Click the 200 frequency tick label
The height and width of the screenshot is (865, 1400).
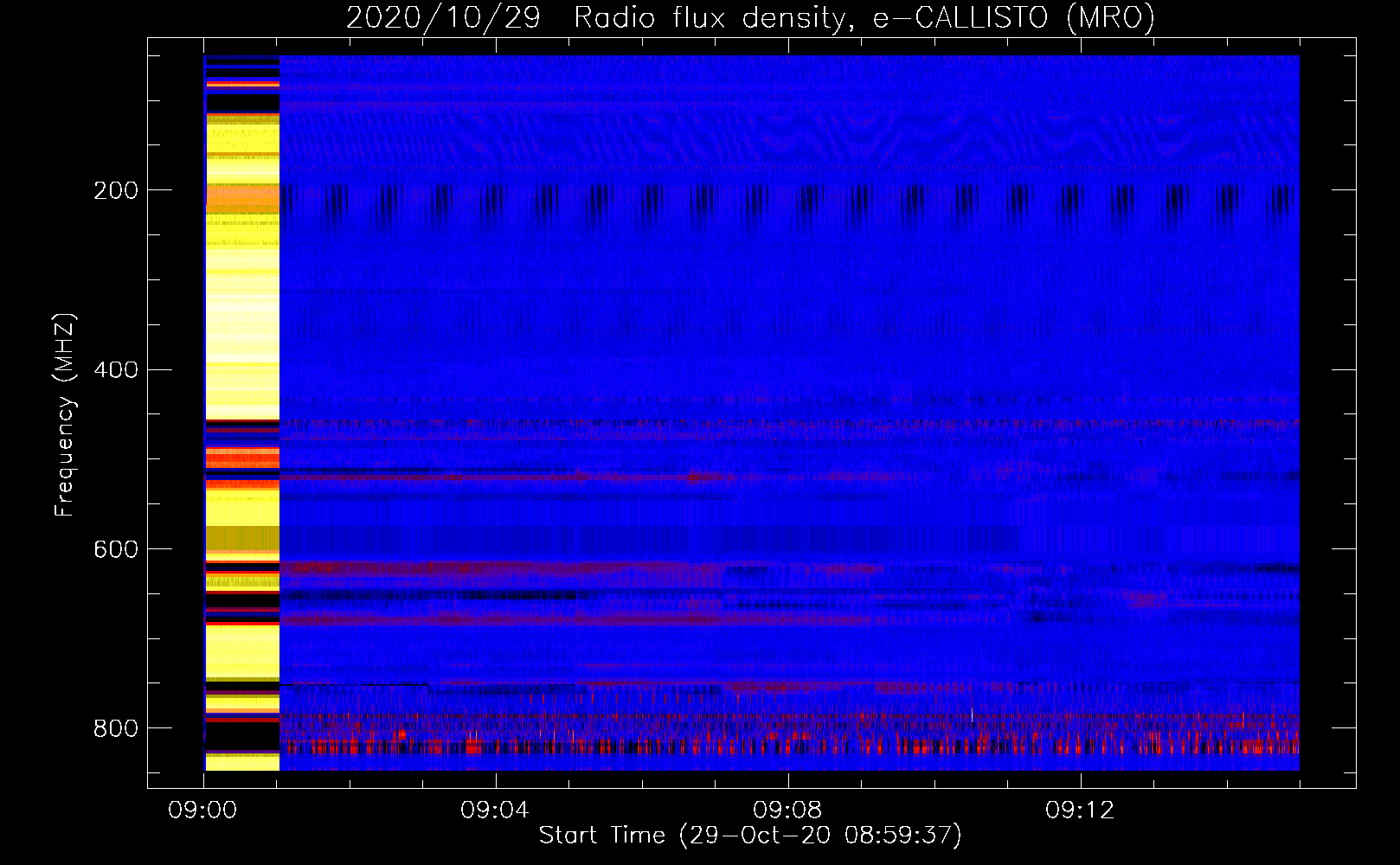116,190
